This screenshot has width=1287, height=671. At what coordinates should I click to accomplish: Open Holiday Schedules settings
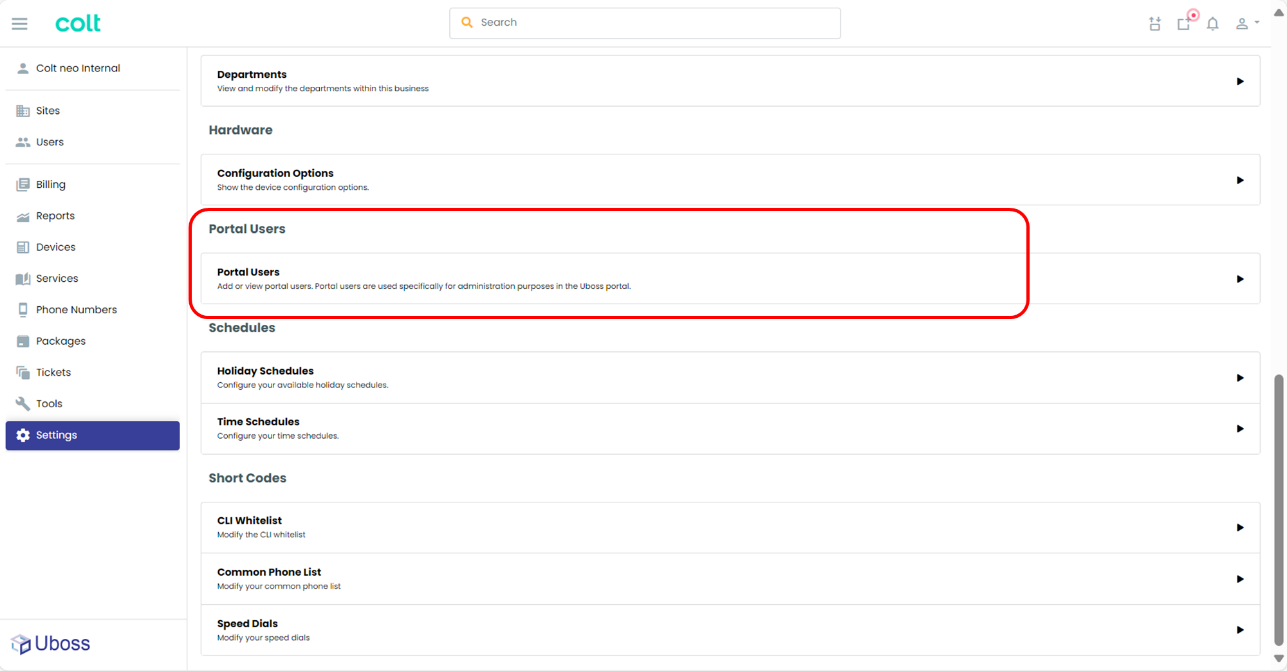(265, 371)
